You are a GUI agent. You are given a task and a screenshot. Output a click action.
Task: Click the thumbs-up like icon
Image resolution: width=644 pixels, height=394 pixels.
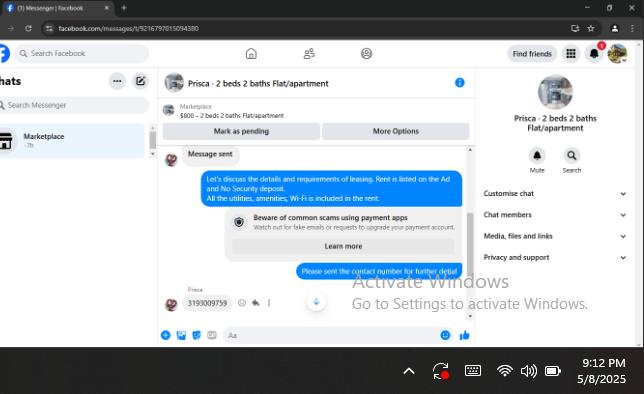click(x=465, y=335)
